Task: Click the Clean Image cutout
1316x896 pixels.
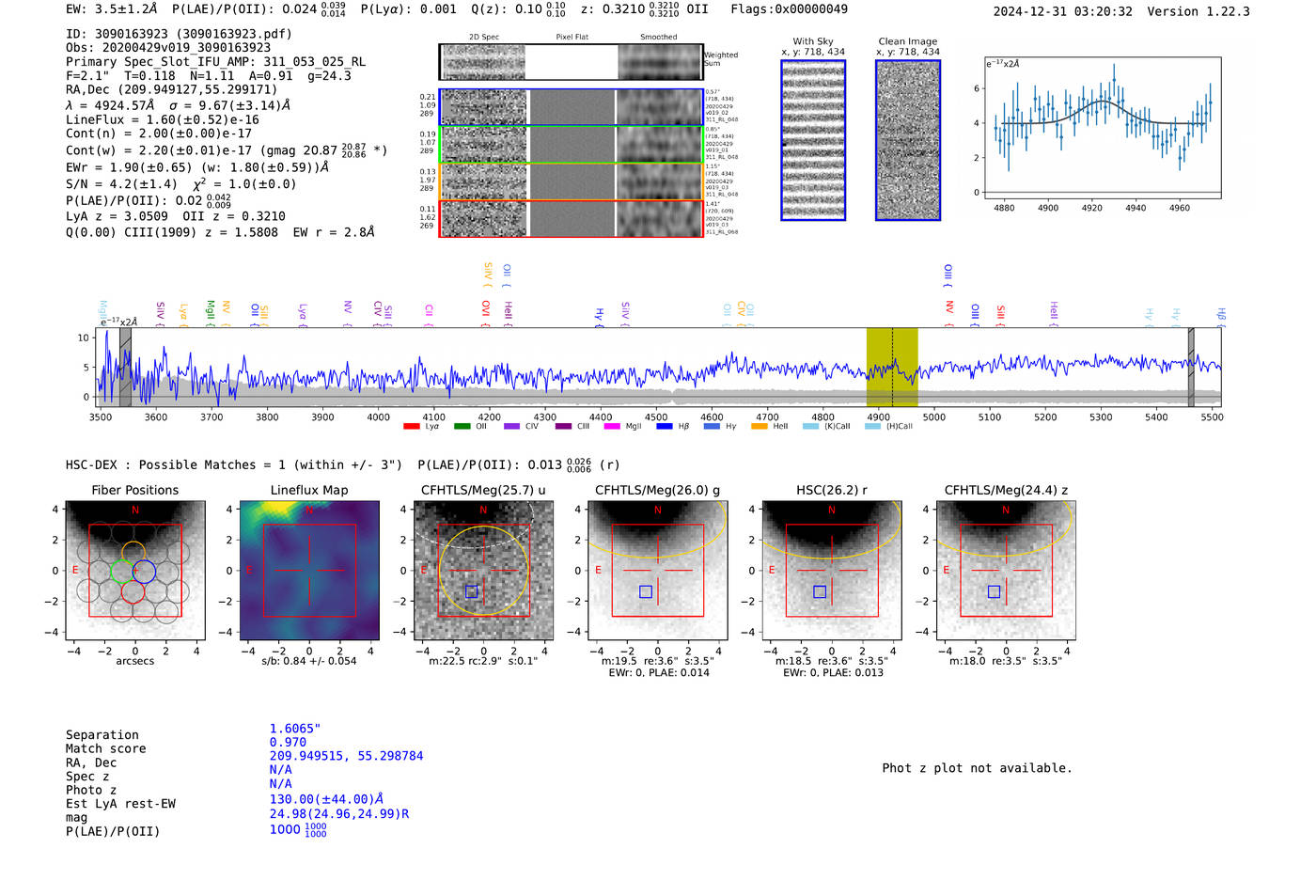Action: (x=908, y=140)
